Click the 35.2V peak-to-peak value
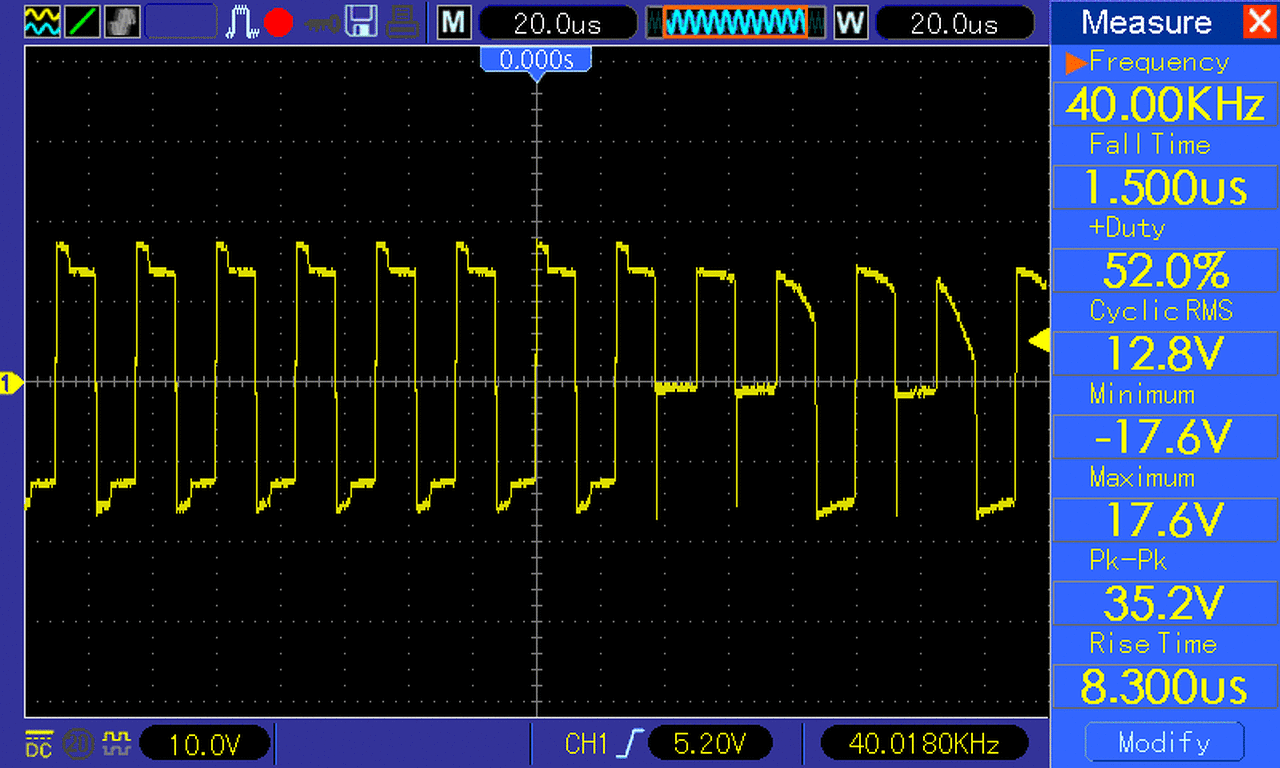1280x768 pixels. point(1165,602)
